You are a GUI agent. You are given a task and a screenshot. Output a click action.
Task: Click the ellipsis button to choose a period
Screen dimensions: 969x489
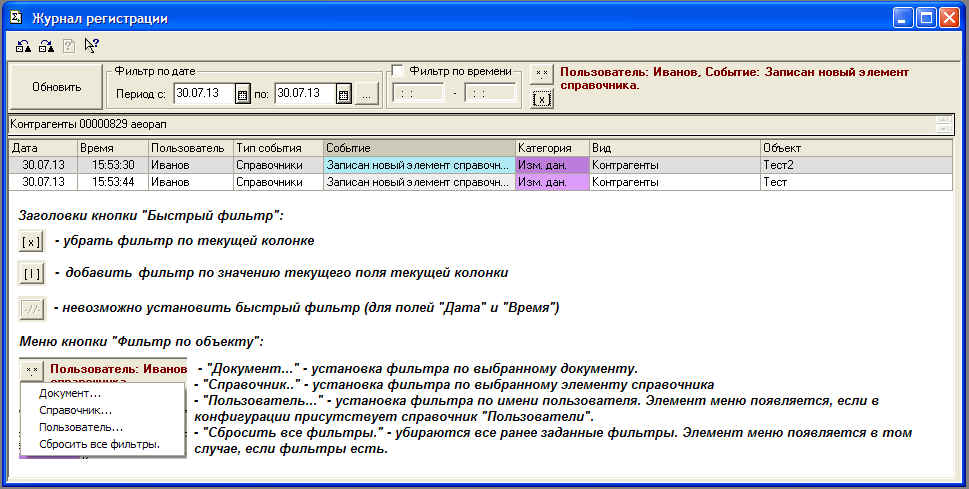(366, 95)
